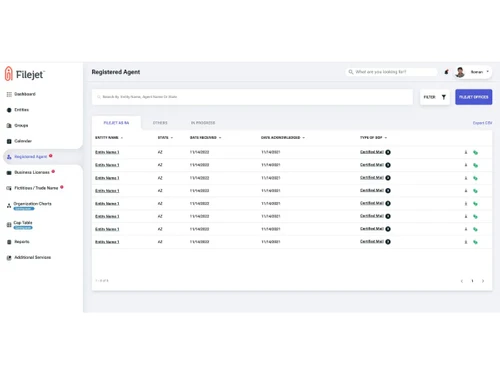
Task: Open Fictitious / Trade Name section
Action: click(x=33, y=188)
